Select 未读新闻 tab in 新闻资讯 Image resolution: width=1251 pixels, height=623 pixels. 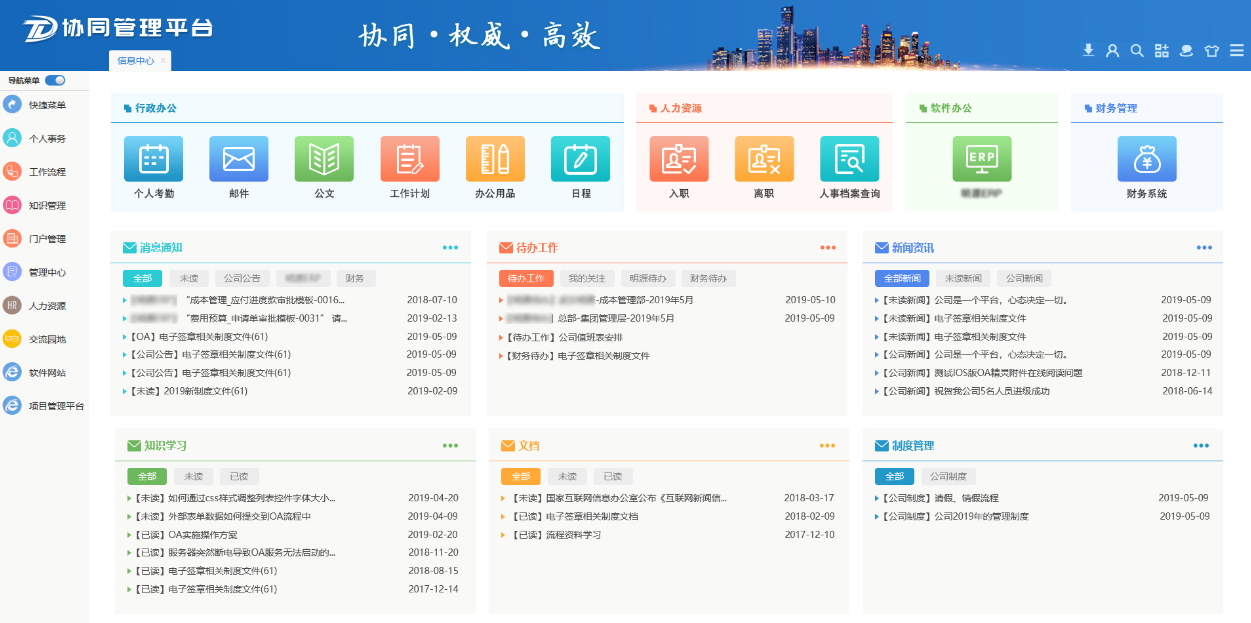(963, 278)
